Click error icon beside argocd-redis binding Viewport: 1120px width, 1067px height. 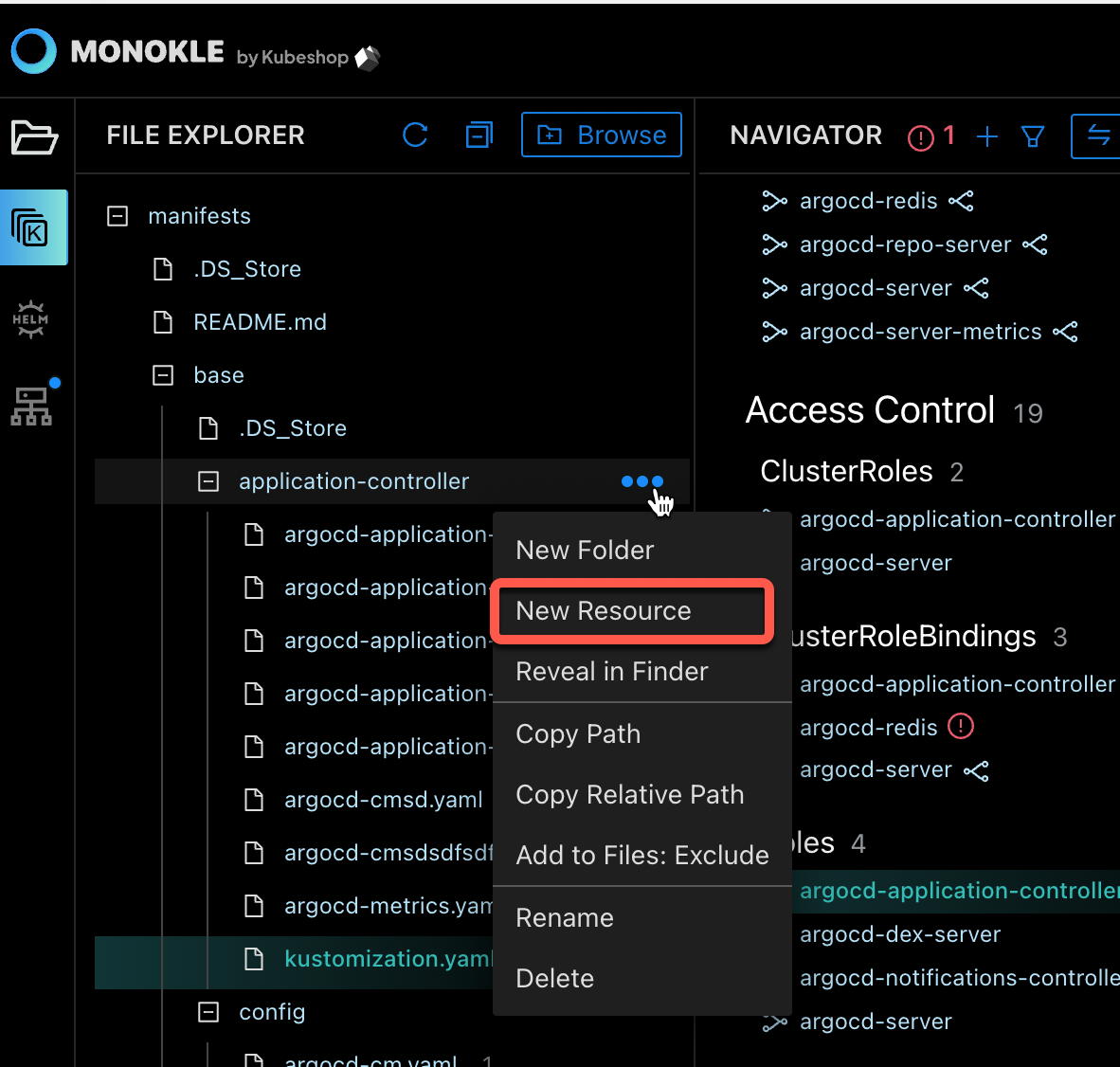[x=961, y=726]
